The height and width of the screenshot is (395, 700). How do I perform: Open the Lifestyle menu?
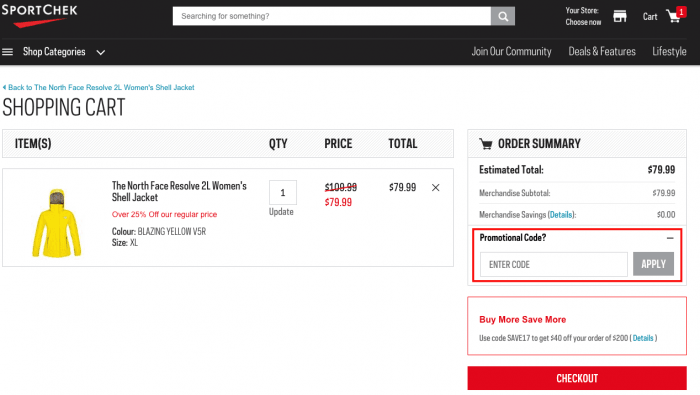(669, 51)
